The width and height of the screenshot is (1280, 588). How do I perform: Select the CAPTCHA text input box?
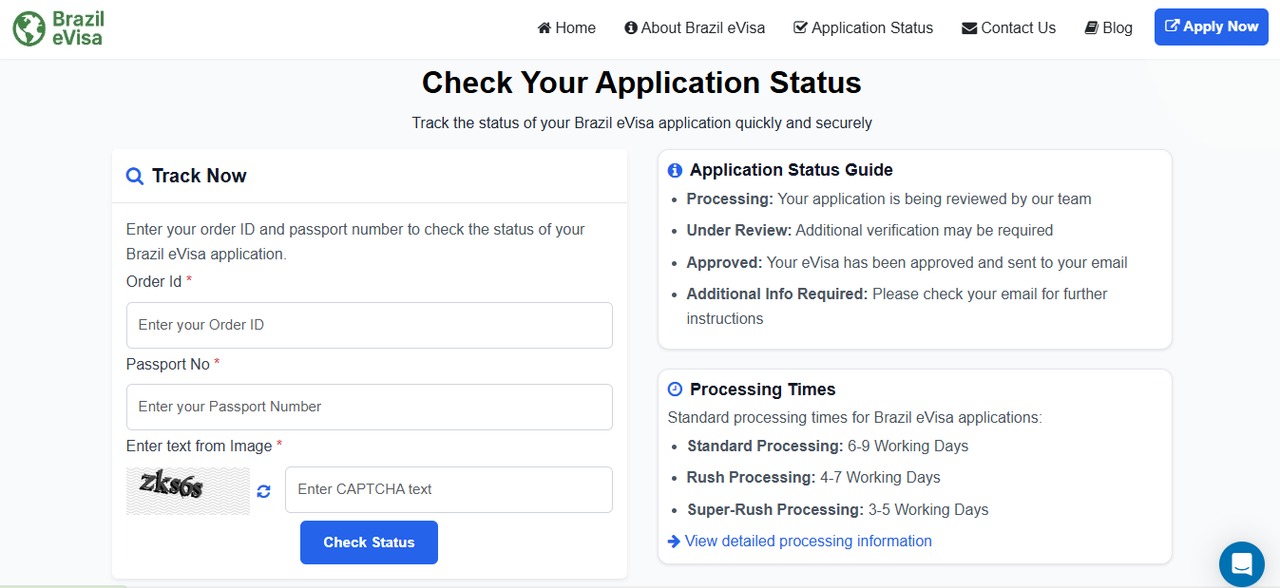coord(448,489)
